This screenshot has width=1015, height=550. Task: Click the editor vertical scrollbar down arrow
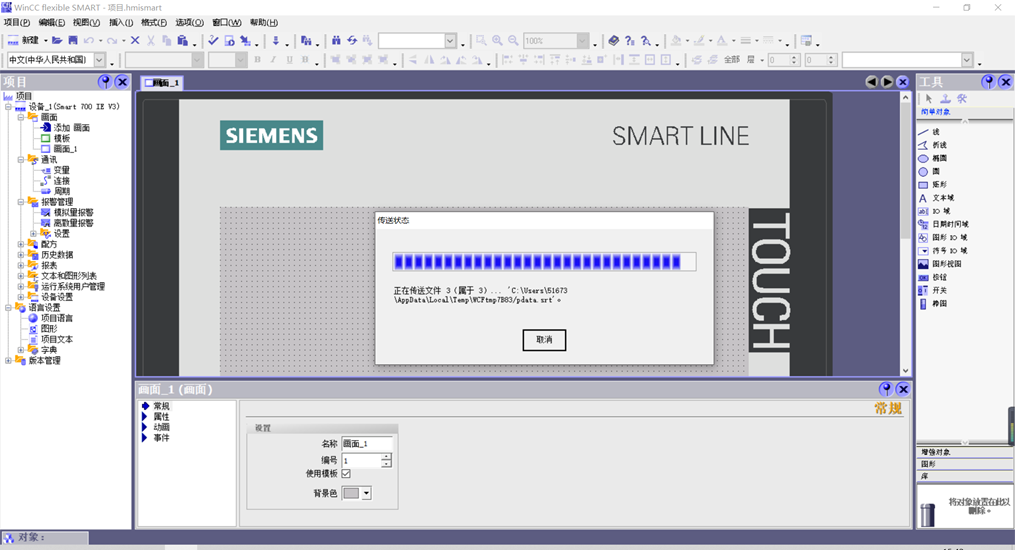906,371
